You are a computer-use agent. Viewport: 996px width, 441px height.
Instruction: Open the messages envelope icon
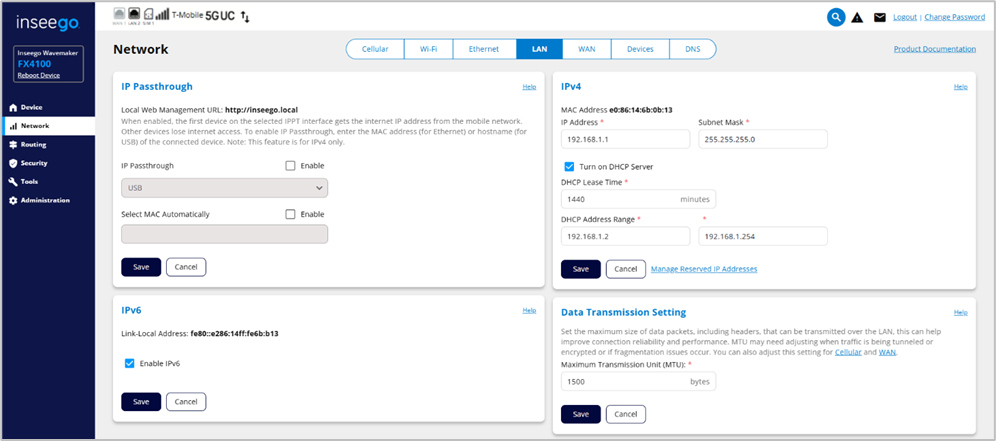pos(880,18)
